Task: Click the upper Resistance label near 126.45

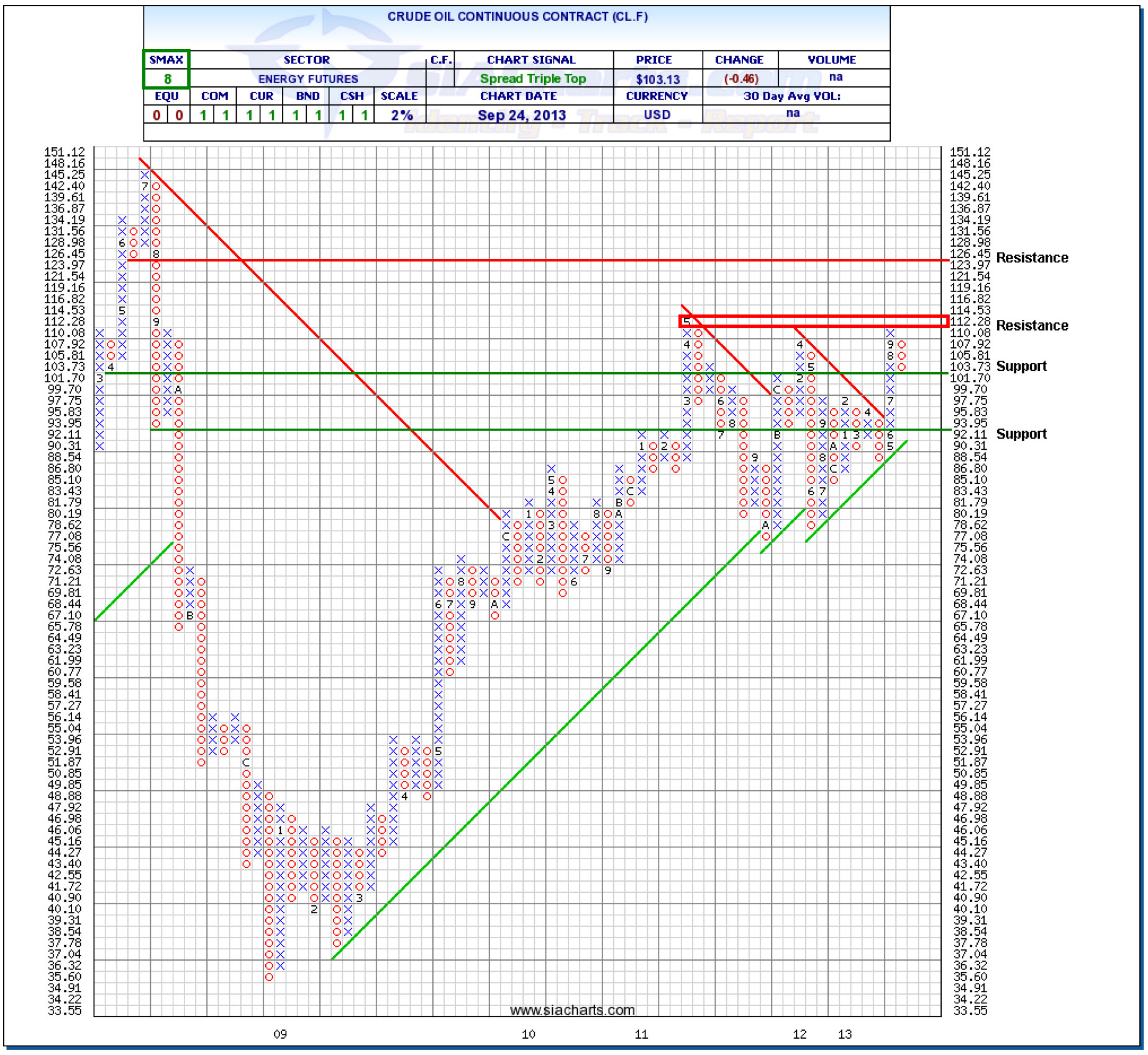Action: (x=1031, y=258)
